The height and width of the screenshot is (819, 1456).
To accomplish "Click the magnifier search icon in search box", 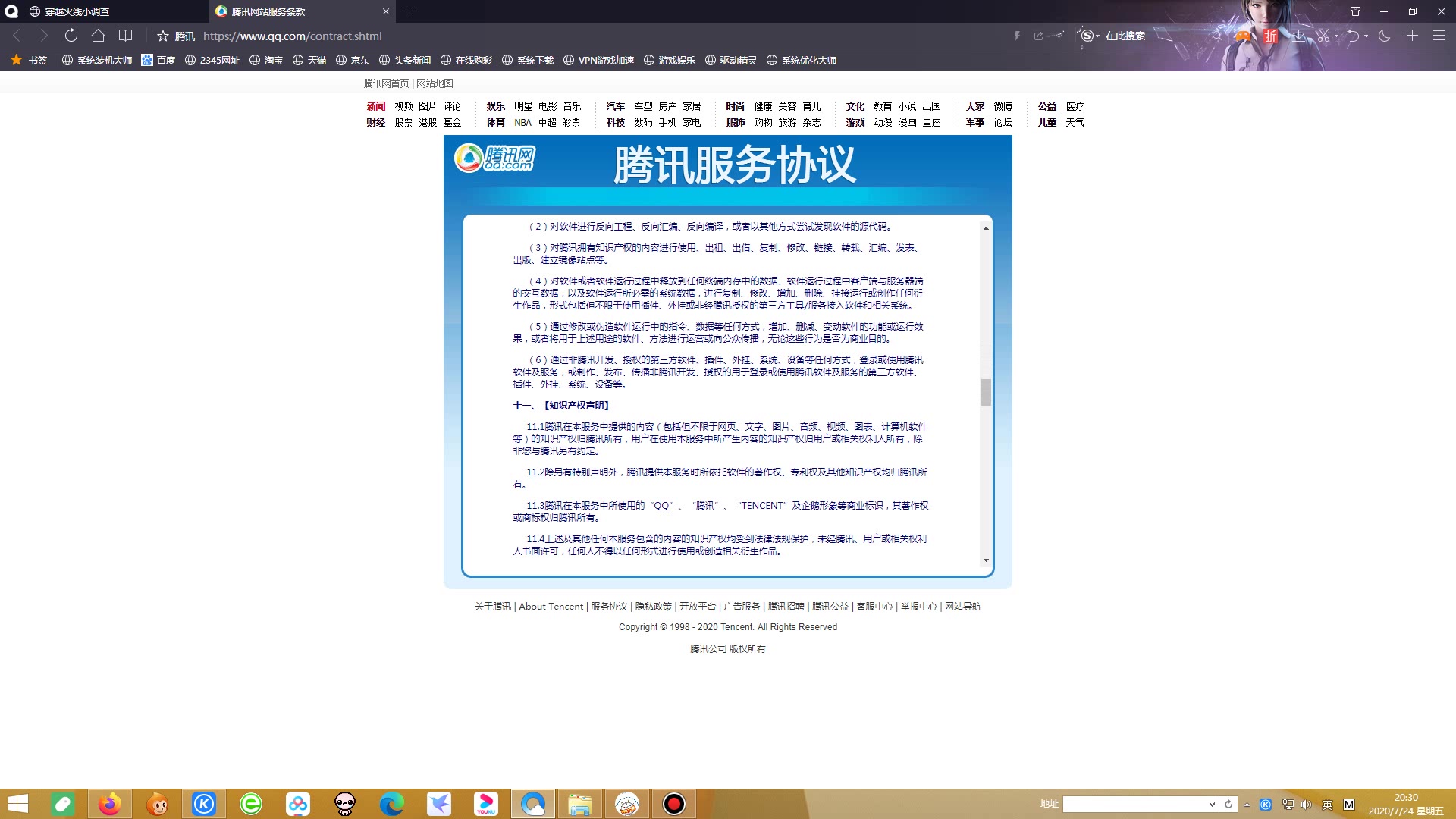I will pos(1216,36).
